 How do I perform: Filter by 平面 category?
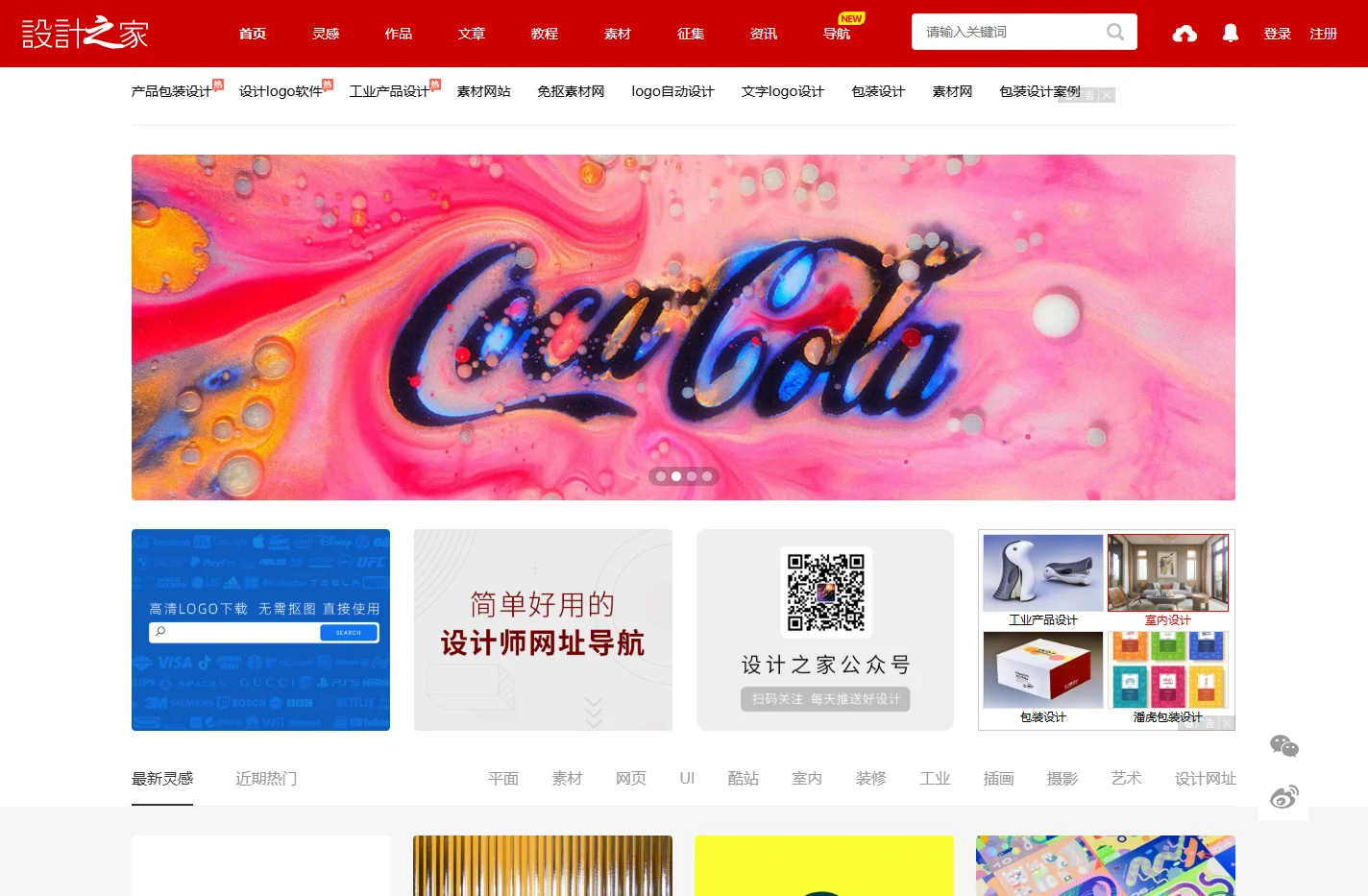click(503, 779)
